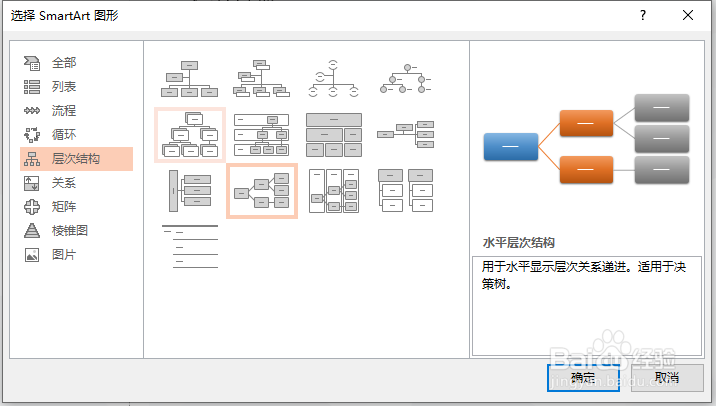Choose the Horizontal Organization Chart layout
Image resolution: width=716 pixels, height=406 pixels.
405,135
